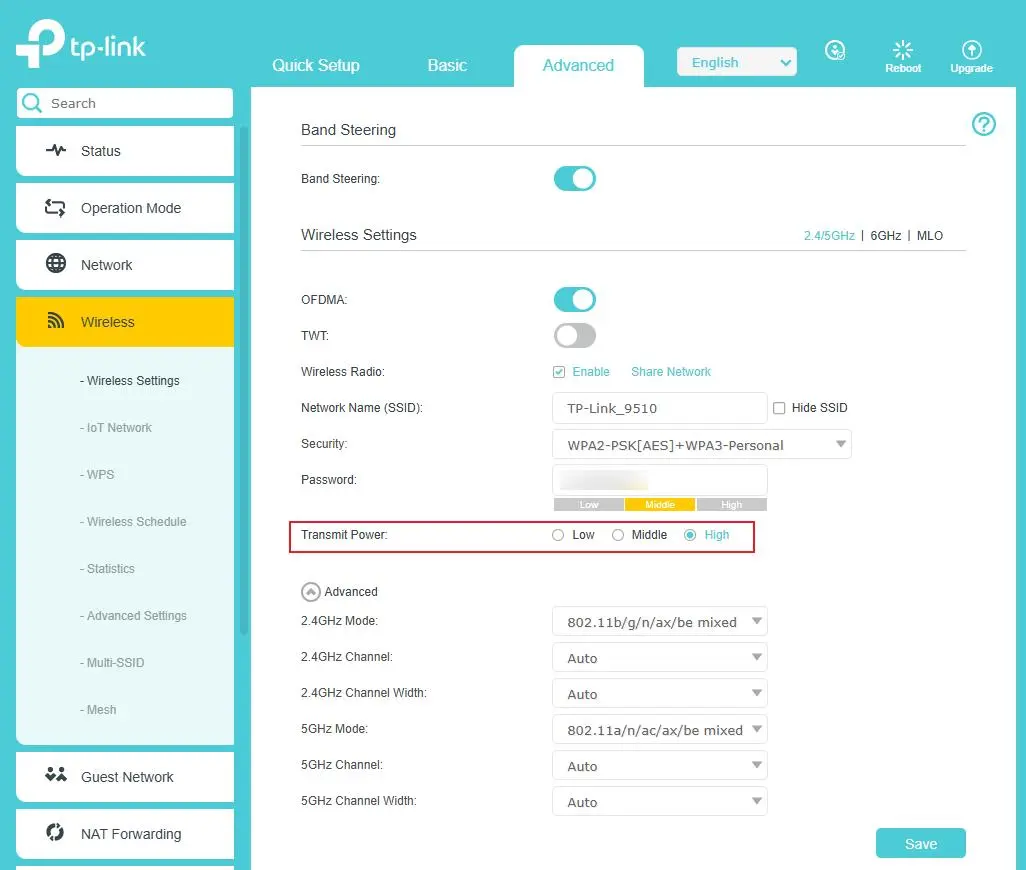This screenshot has height=870, width=1026.
Task: Open the 5GHz Channel dropdown
Action: pyautogui.click(x=660, y=765)
